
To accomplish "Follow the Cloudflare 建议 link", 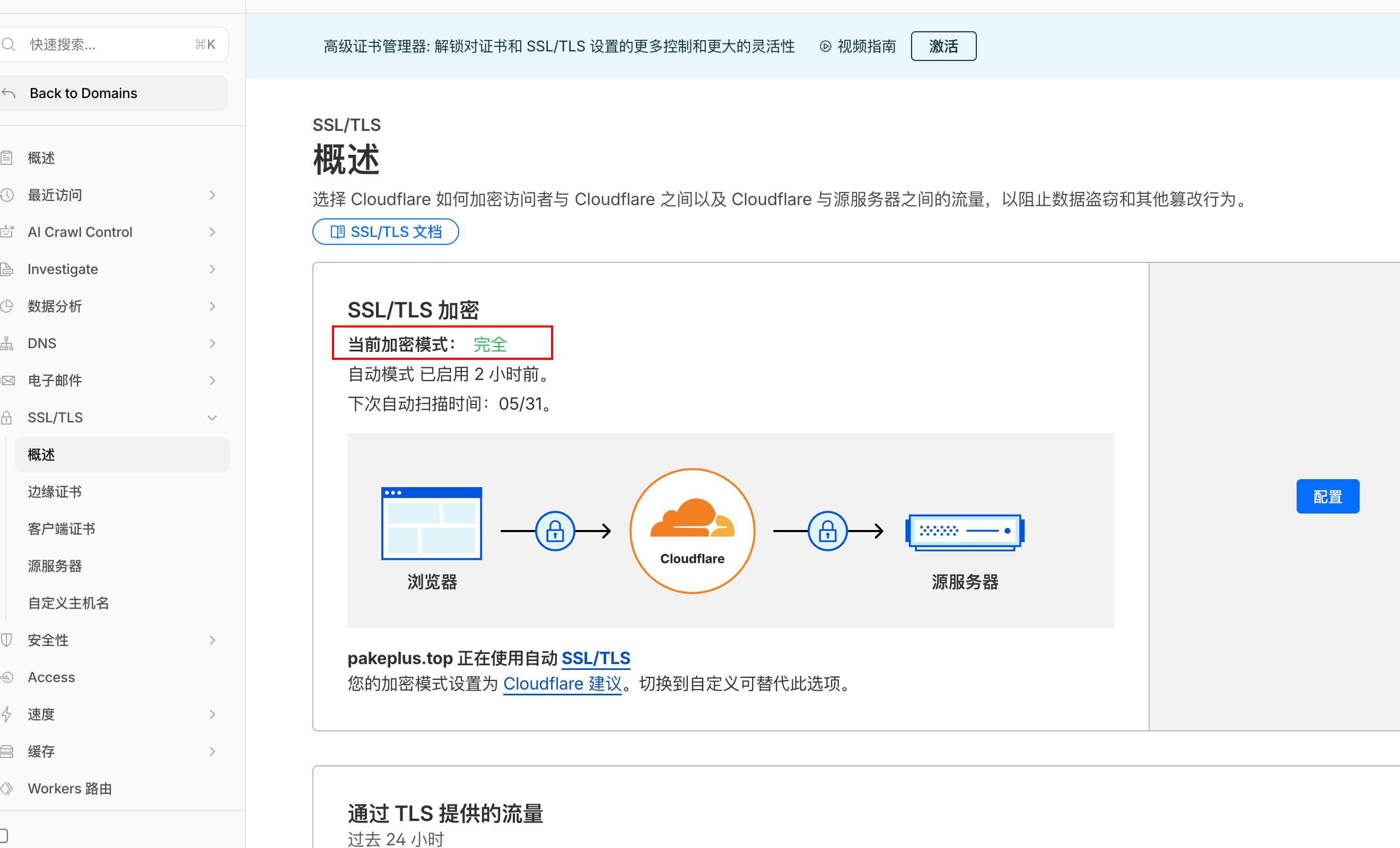I will 563,684.
